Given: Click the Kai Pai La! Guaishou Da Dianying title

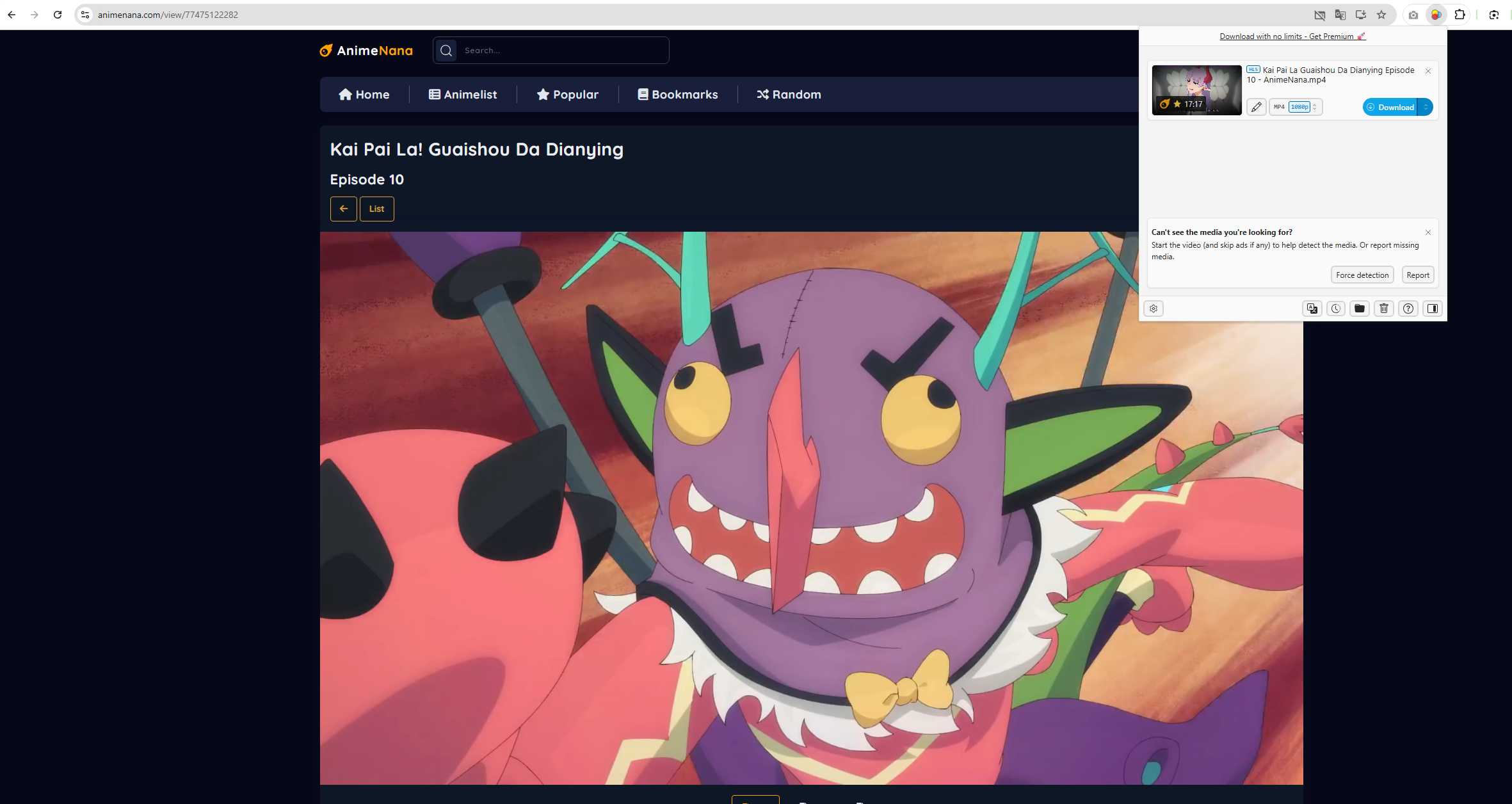Looking at the screenshot, I should [477, 150].
